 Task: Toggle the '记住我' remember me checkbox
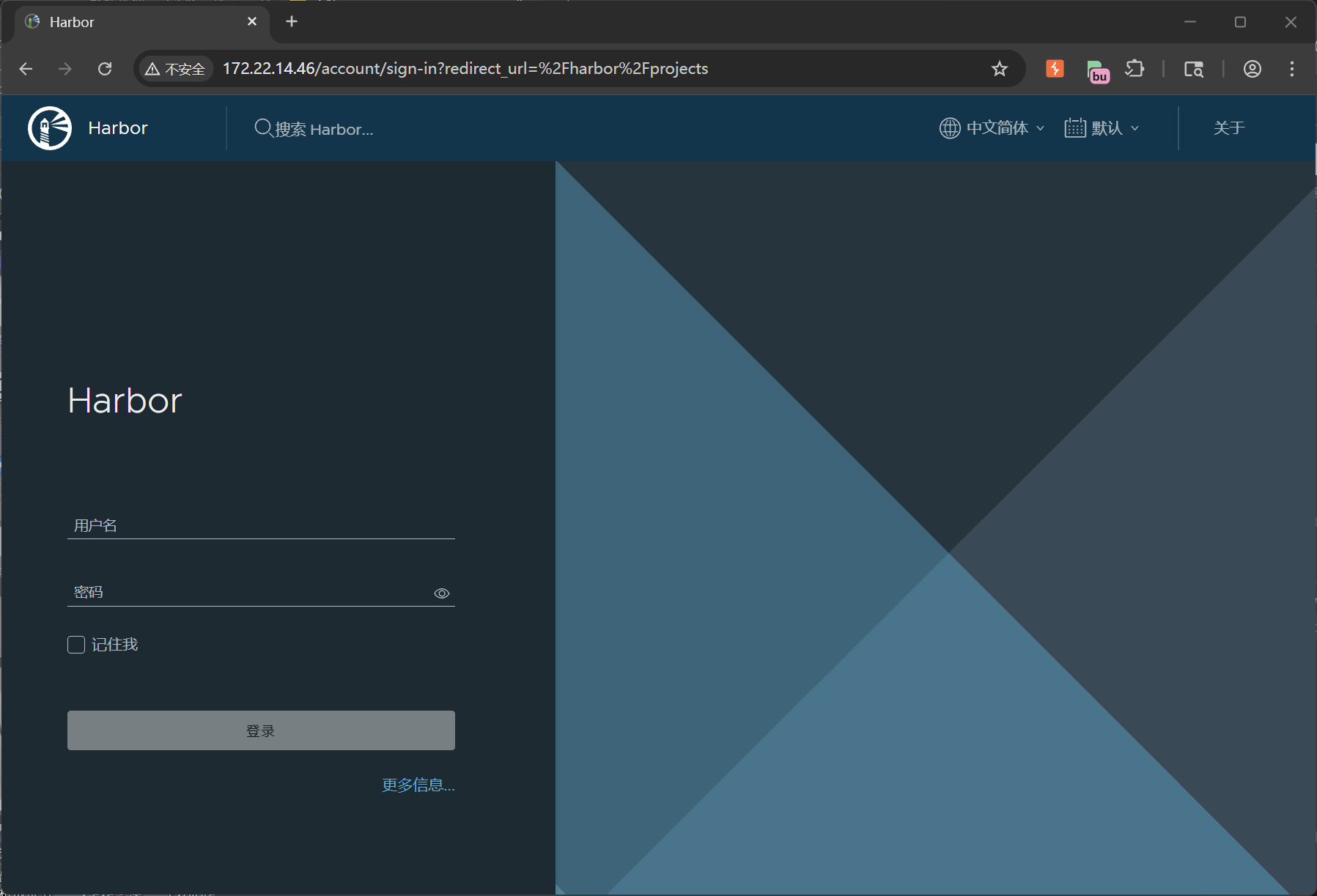(76, 645)
